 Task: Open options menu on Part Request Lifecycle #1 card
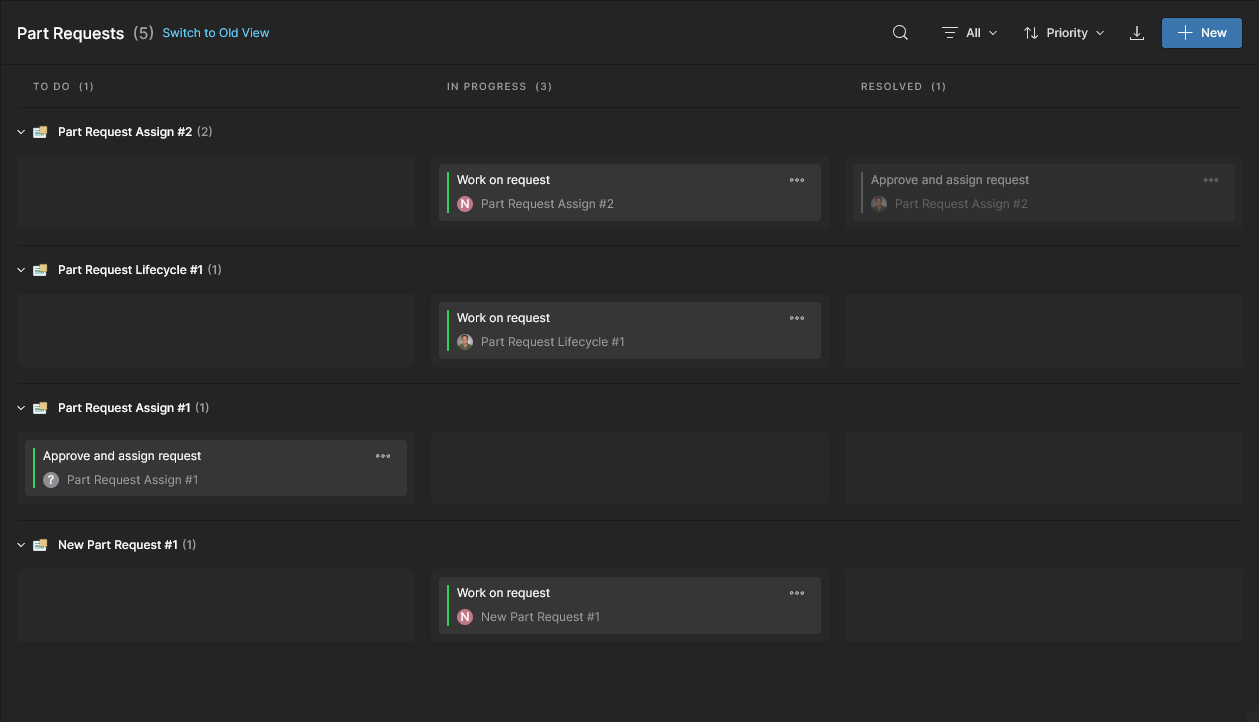coord(797,318)
